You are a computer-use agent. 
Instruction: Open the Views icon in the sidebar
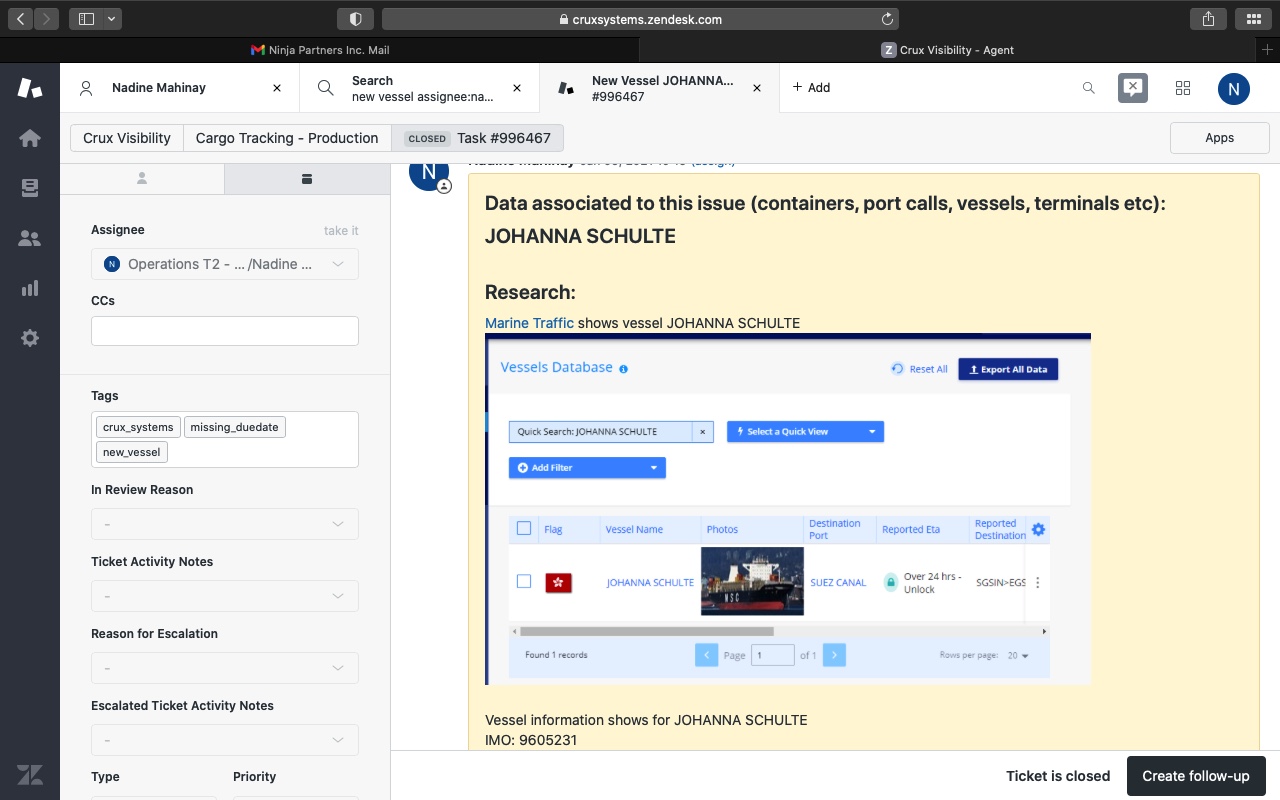(x=30, y=188)
